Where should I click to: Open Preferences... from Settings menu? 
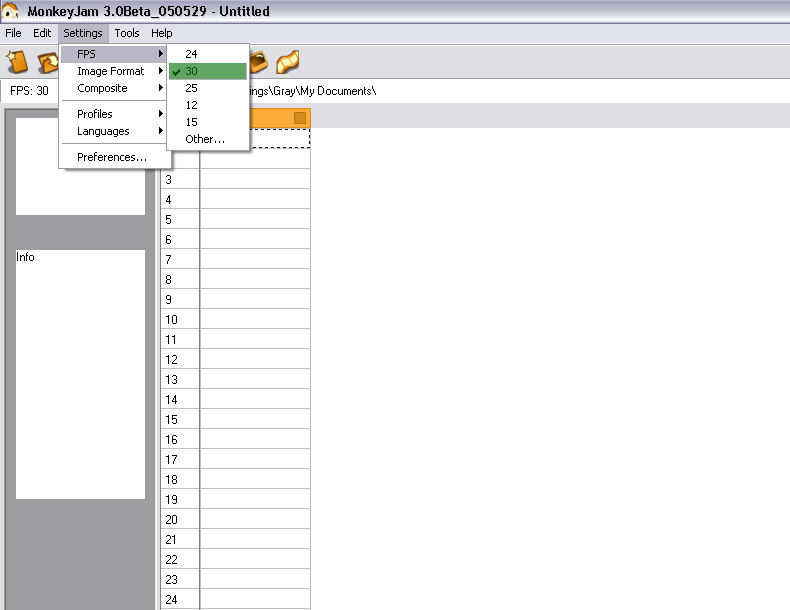point(113,157)
